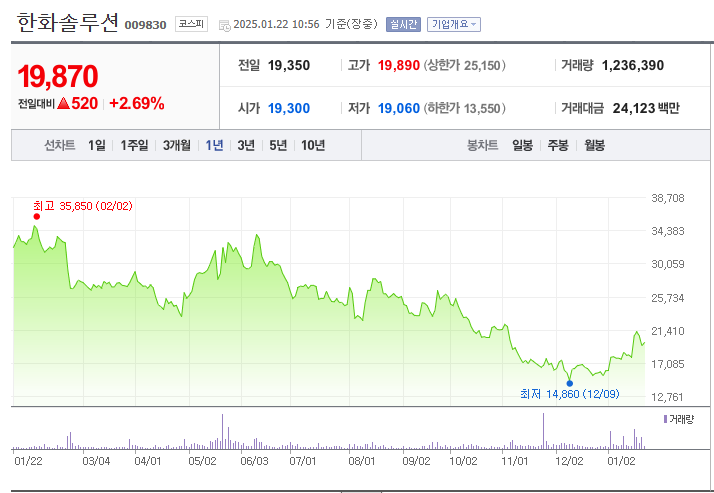Click the 전일 value 19,350

[289, 66]
